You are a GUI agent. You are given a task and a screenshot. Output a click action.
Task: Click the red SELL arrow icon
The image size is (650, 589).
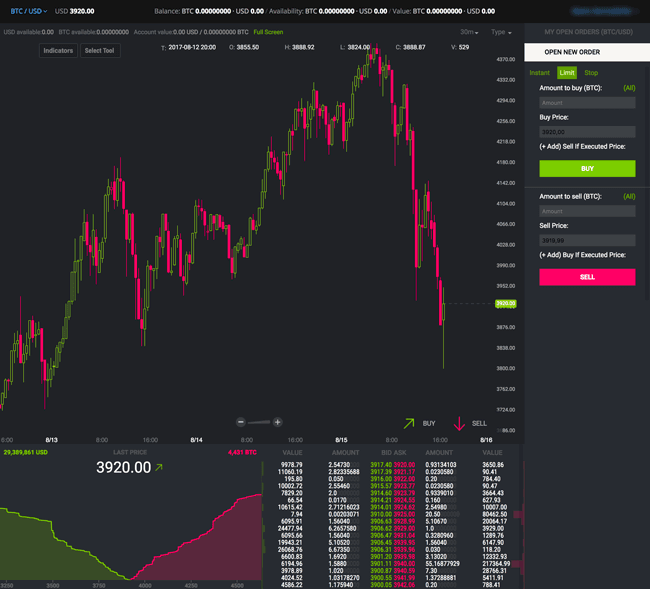459,424
